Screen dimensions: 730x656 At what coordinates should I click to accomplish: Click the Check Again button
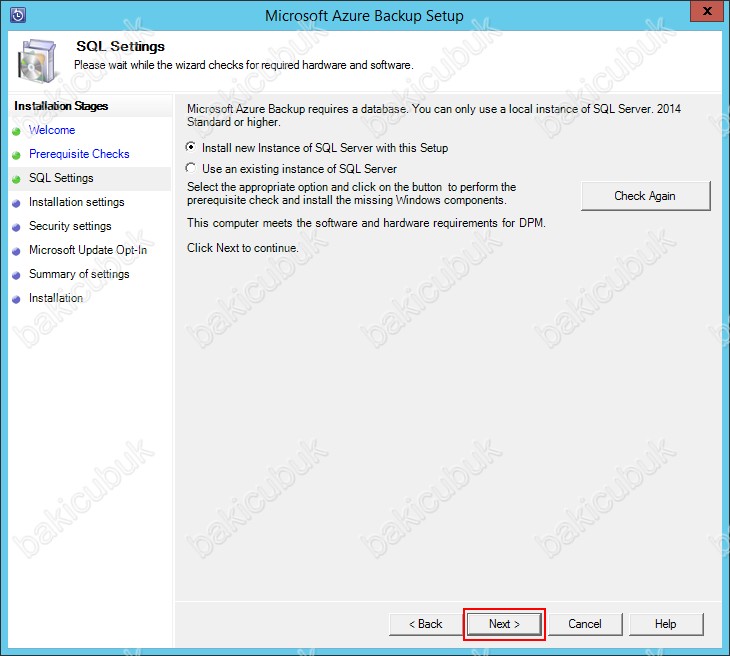[645, 196]
